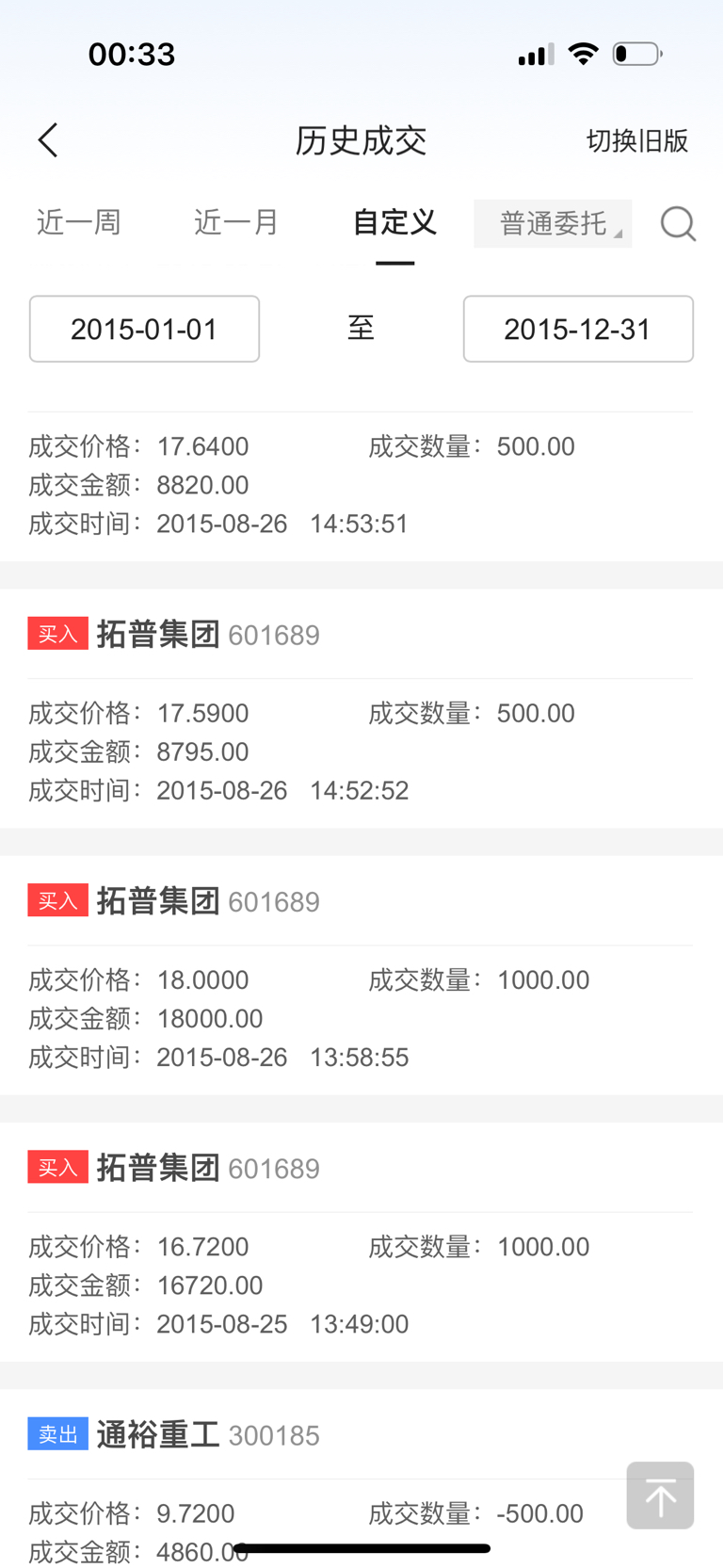Open the start date 2015-01-01 picker
Screen dimensions: 724x1568
[144, 329]
